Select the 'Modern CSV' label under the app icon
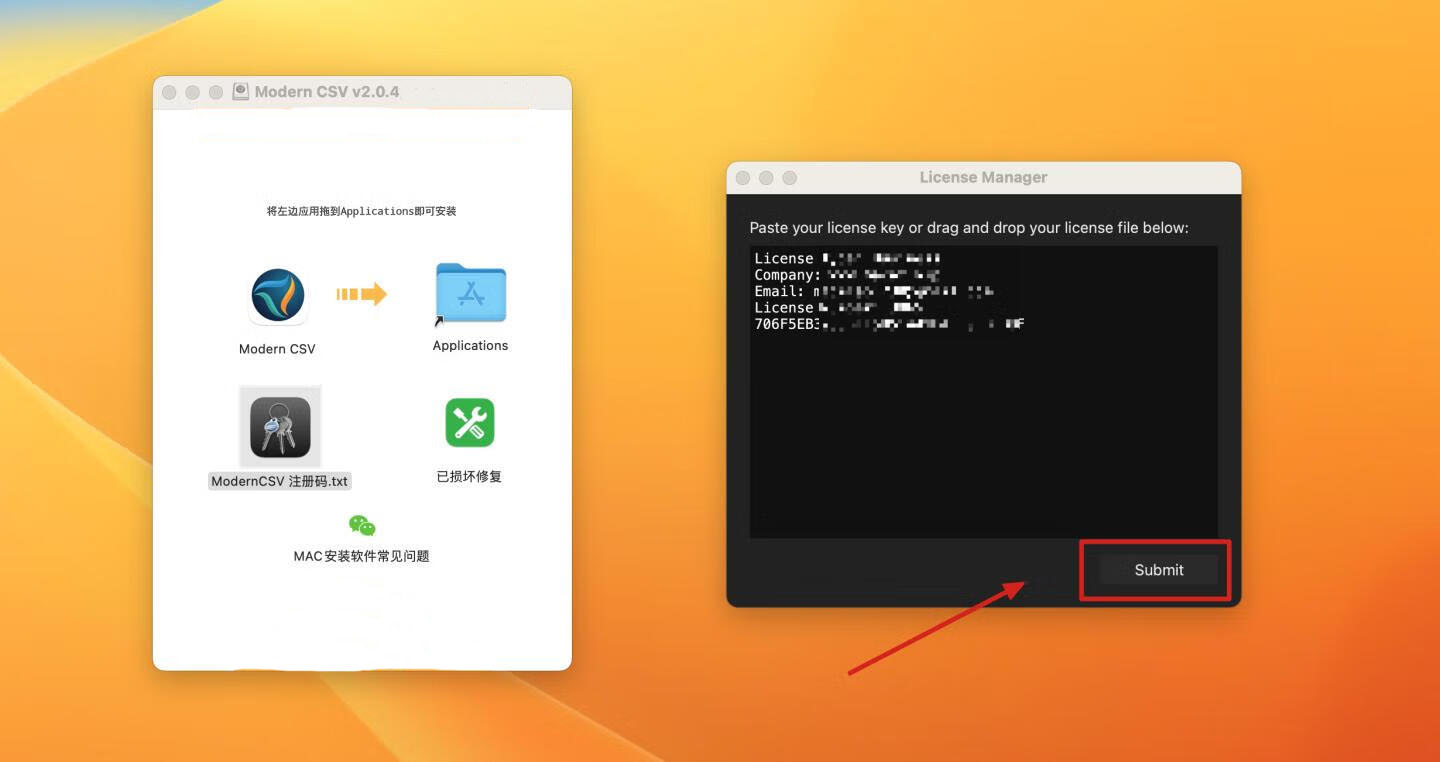Viewport: 1440px width, 762px height. (277, 349)
